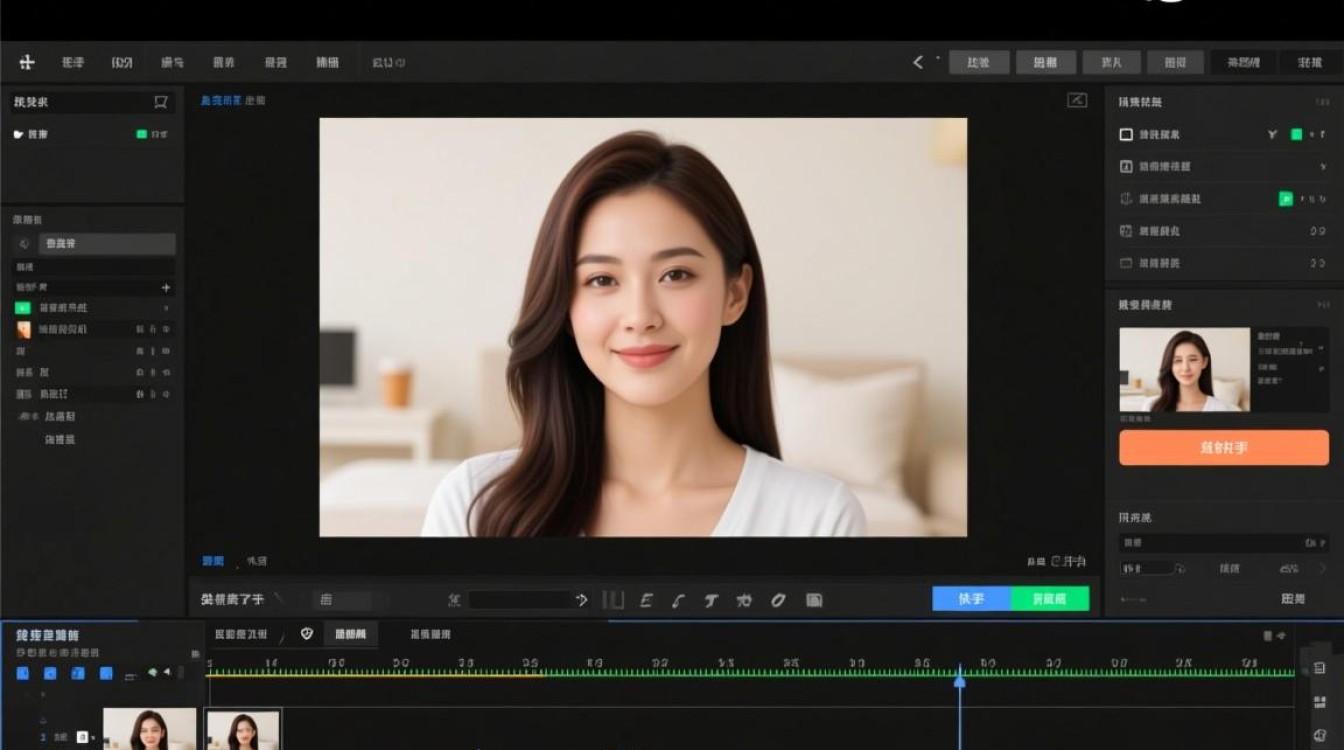The width and height of the screenshot is (1344, 750).
Task: Click the green indicator beside the folder row
Action: pos(142,134)
